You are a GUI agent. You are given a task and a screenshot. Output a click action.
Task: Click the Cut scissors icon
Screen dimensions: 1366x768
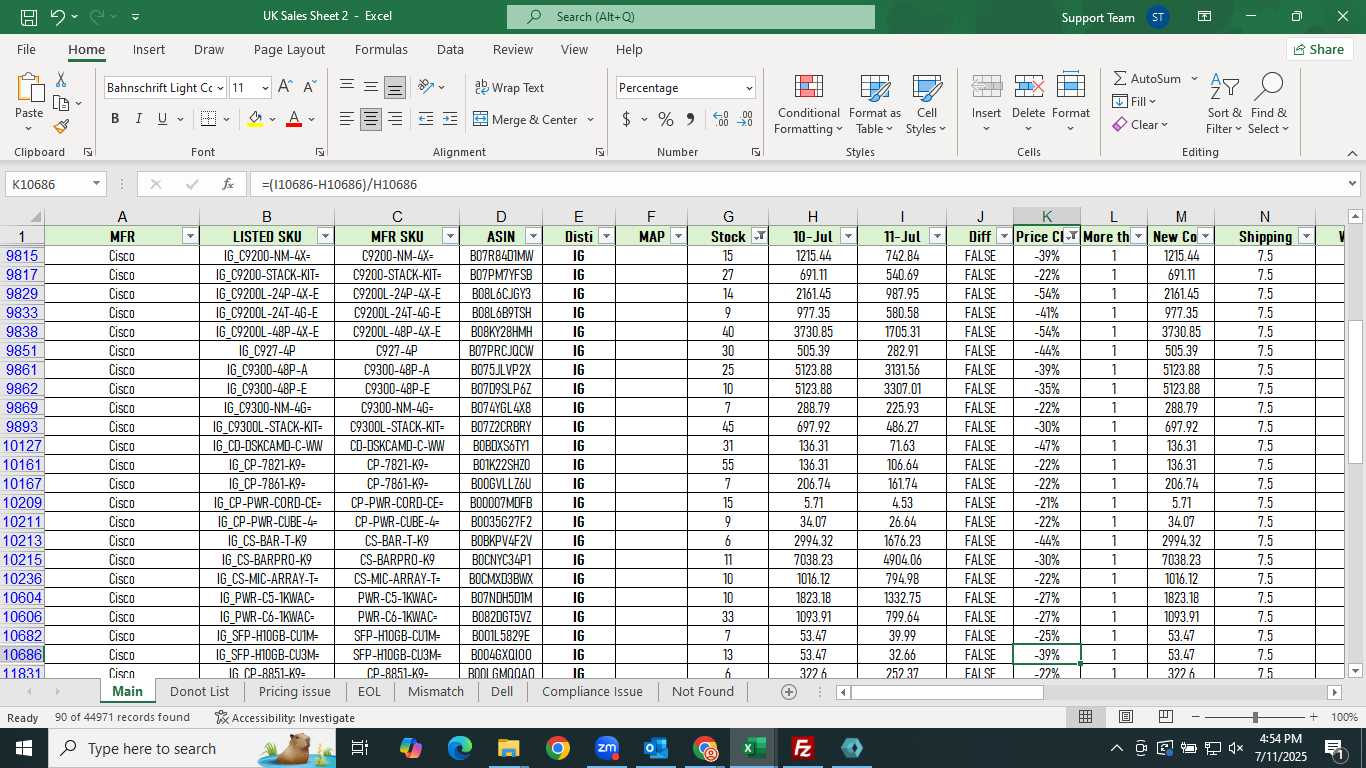click(61, 80)
